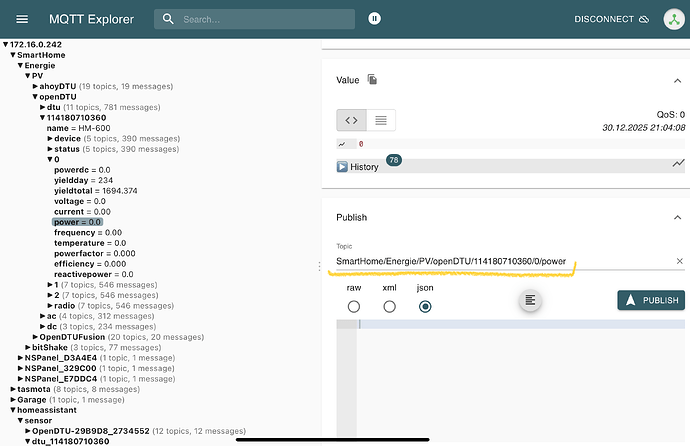Expand the status node
The width and height of the screenshot is (690, 446).
click(x=50, y=149)
